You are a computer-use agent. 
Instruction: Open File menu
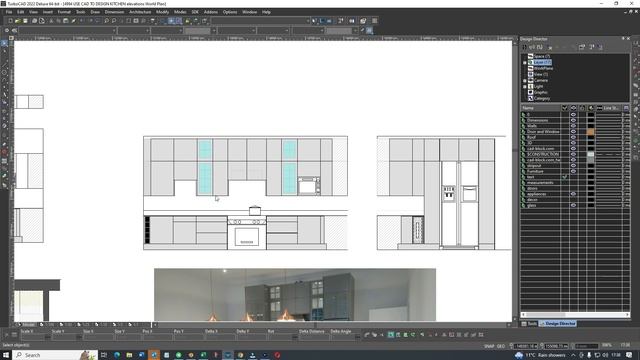9,12
